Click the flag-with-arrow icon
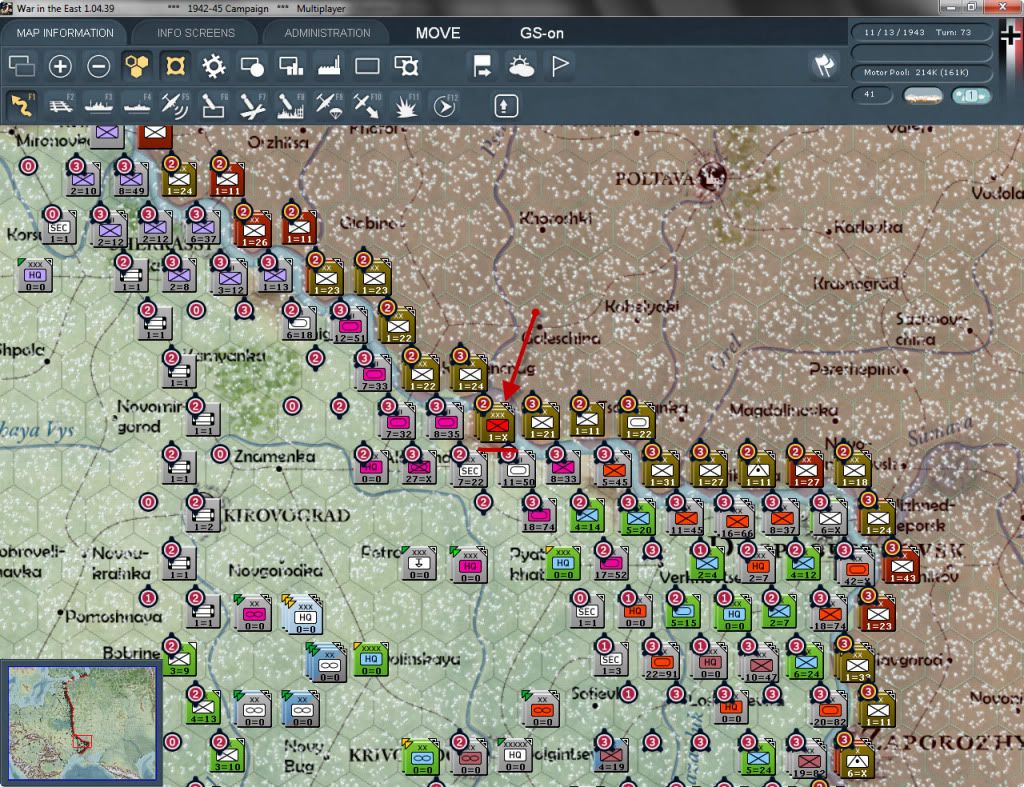The width and height of the screenshot is (1024, 787). pos(482,66)
